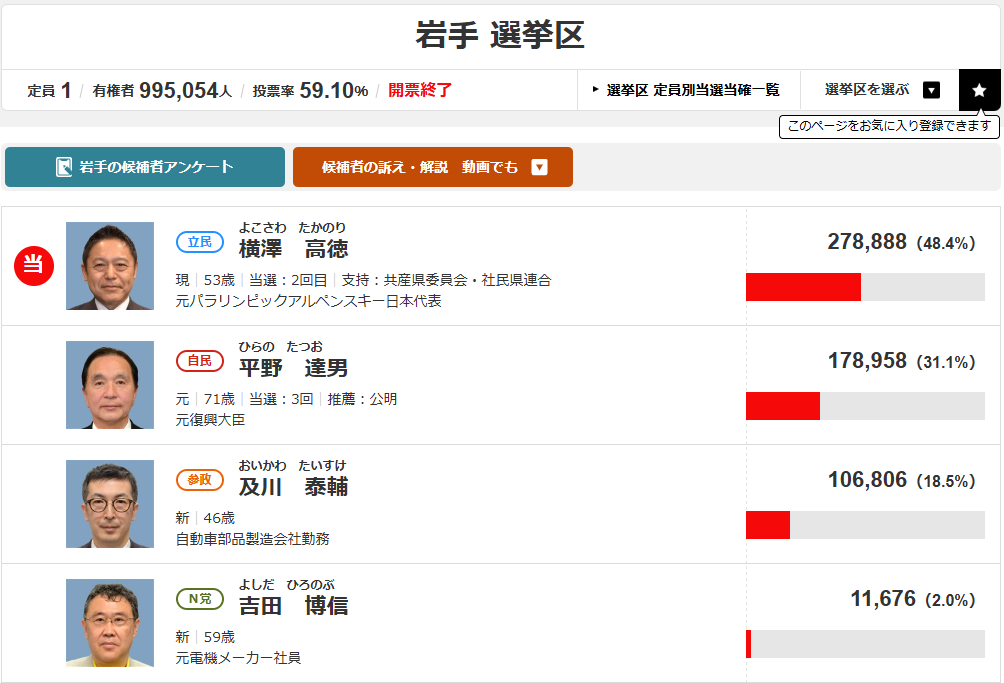Screen dimensions: 1004x683
Task: Click the 選挙区を選ぶ menu label
Action: tap(867, 90)
